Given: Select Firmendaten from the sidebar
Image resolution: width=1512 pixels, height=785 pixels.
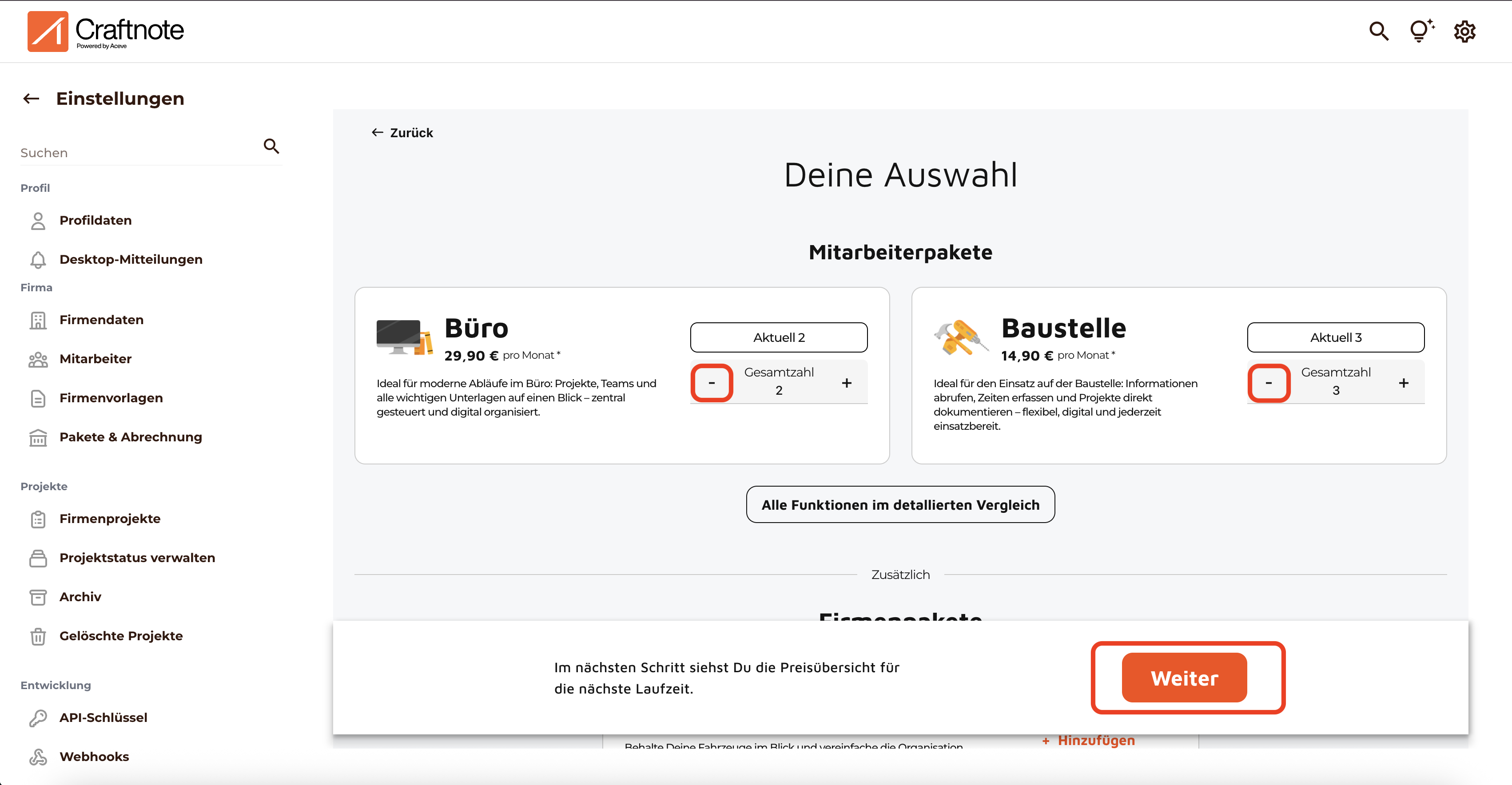Looking at the screenshot, I should (101, 320).
